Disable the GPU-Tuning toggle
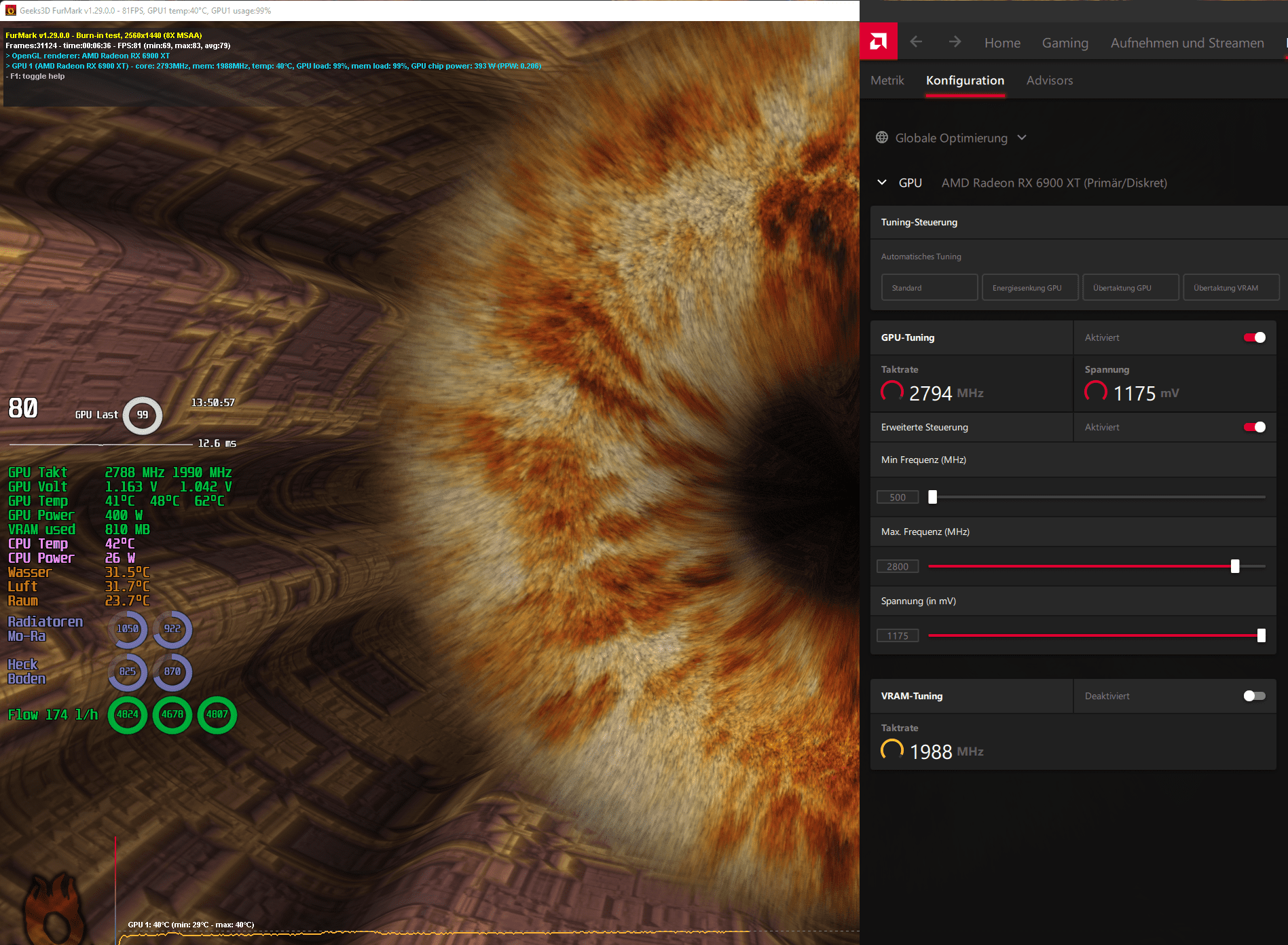 tap(1254, 337)
